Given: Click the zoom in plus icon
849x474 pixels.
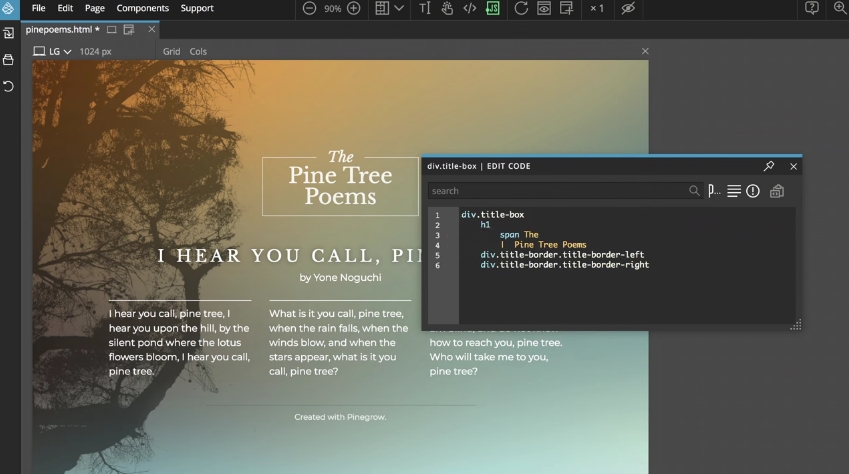Looking at the screenshot, I should coord(353,8).
